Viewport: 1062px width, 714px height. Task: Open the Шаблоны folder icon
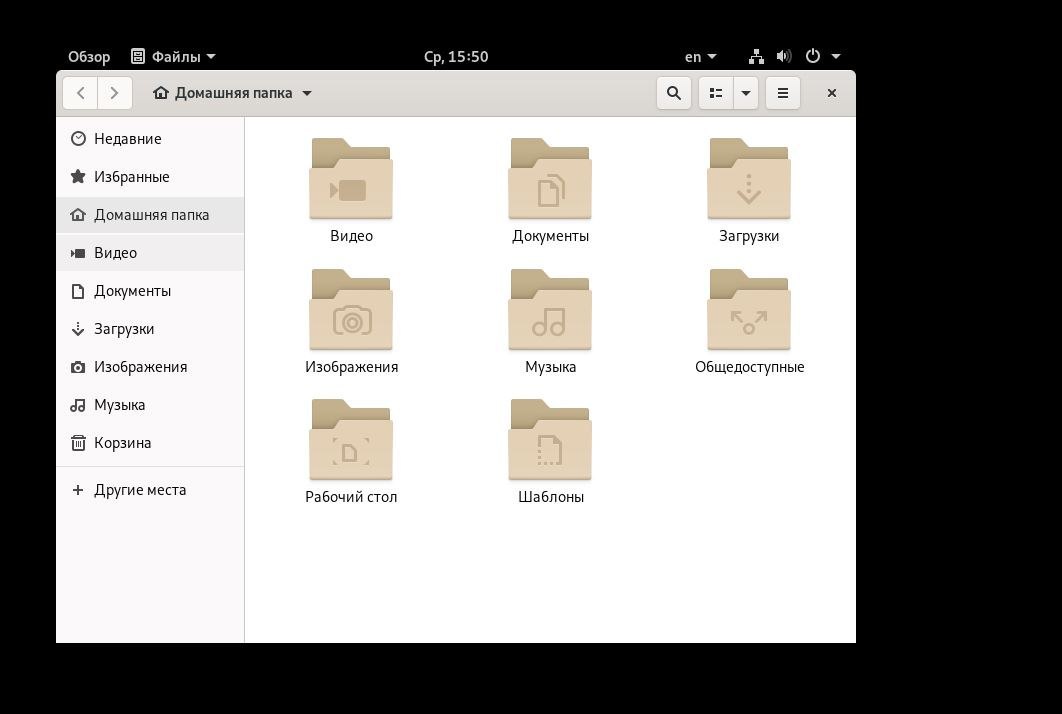[x=550, y=440]
